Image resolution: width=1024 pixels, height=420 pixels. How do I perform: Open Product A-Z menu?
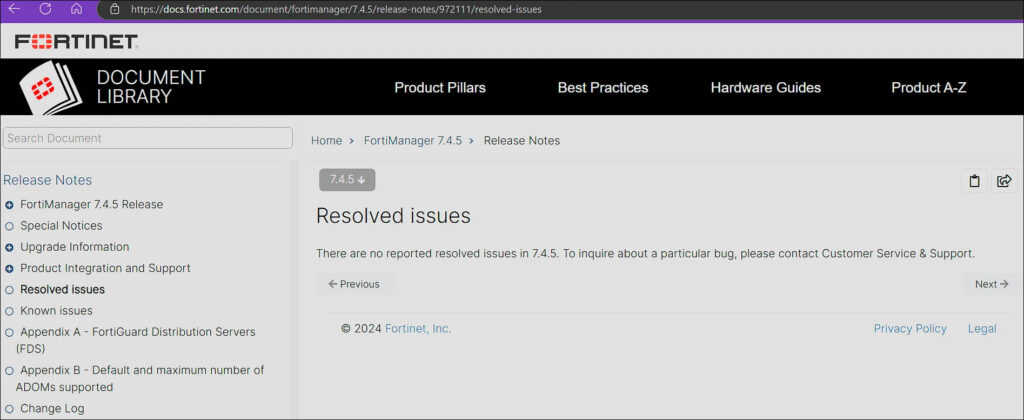[929, 88]
